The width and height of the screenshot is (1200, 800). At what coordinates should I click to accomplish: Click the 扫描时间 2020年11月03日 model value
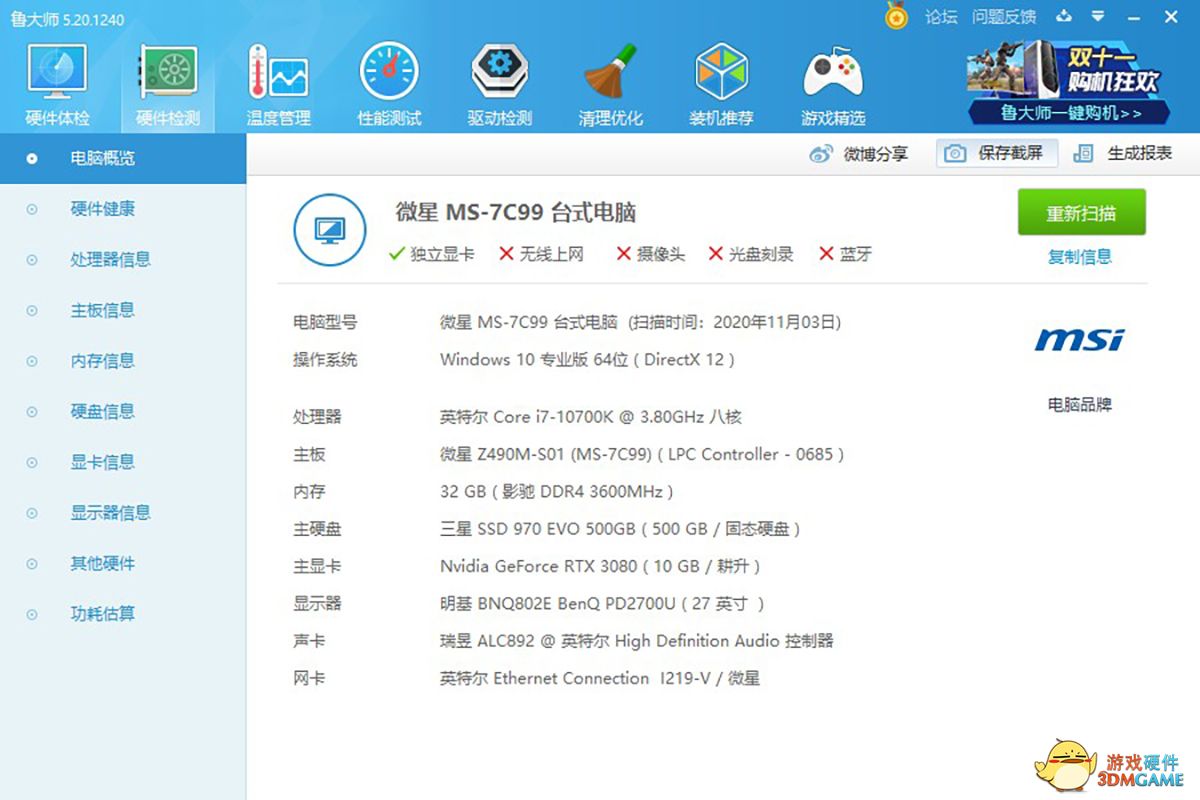click(641, 323)
